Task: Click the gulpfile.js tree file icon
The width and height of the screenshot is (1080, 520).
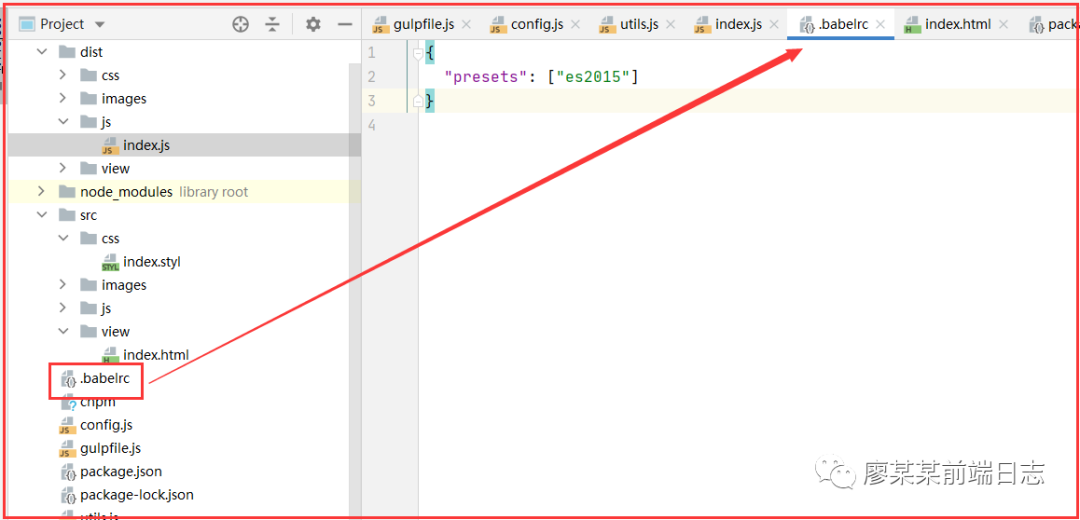Action: click(x=68, y=449)
